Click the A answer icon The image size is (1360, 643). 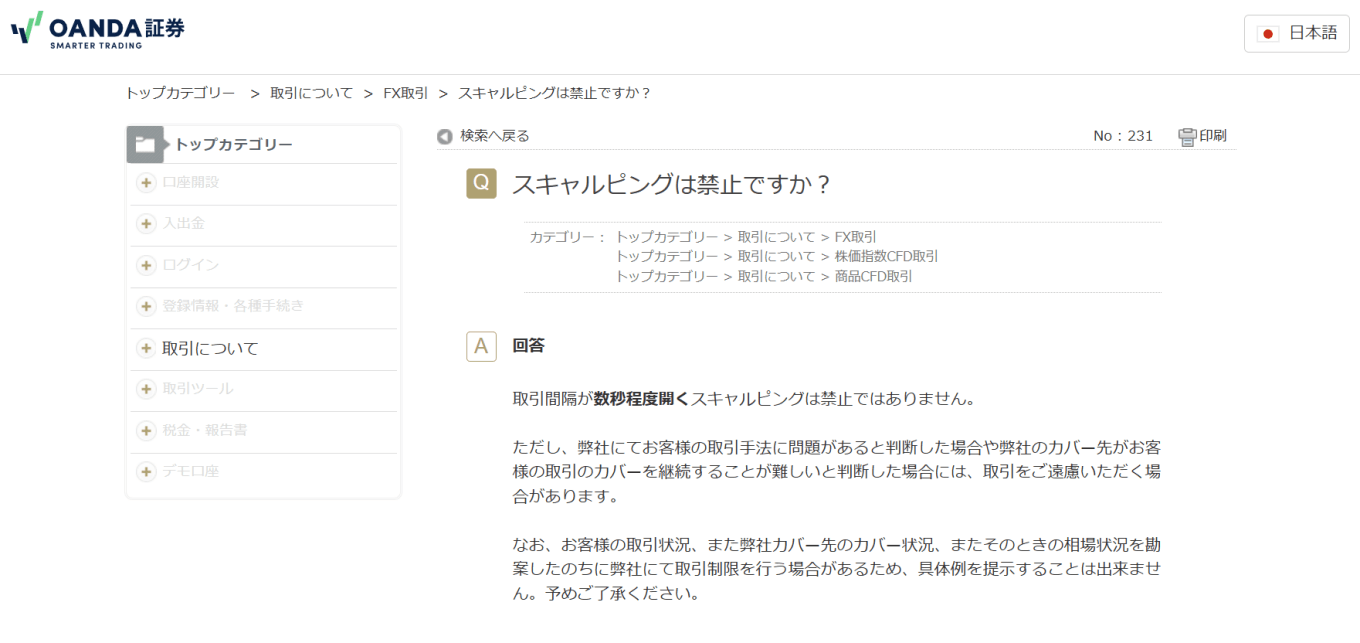481,345
